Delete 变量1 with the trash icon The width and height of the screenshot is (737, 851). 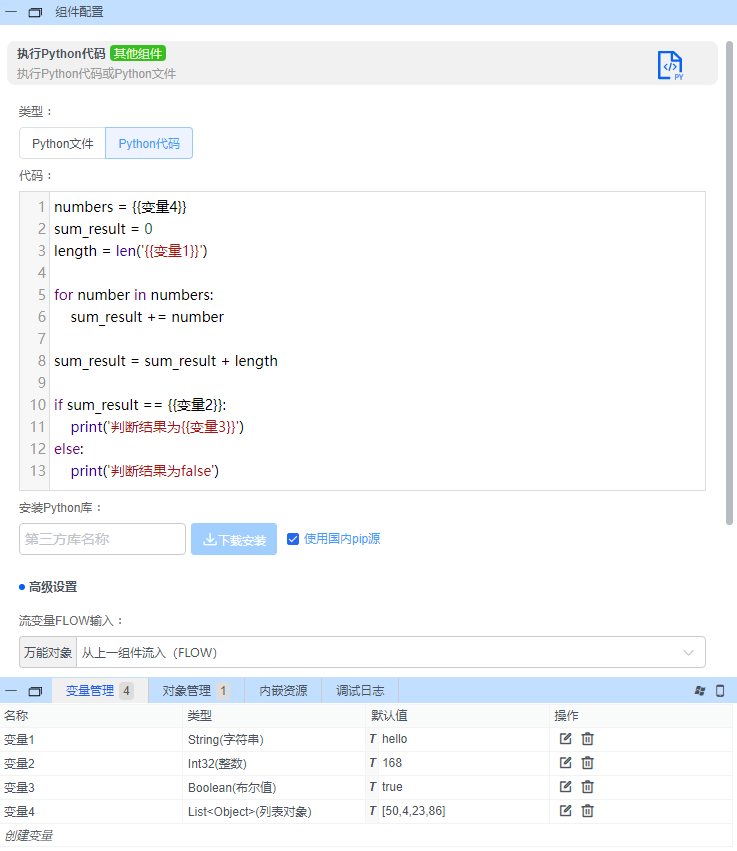click(x=588, y=739)
